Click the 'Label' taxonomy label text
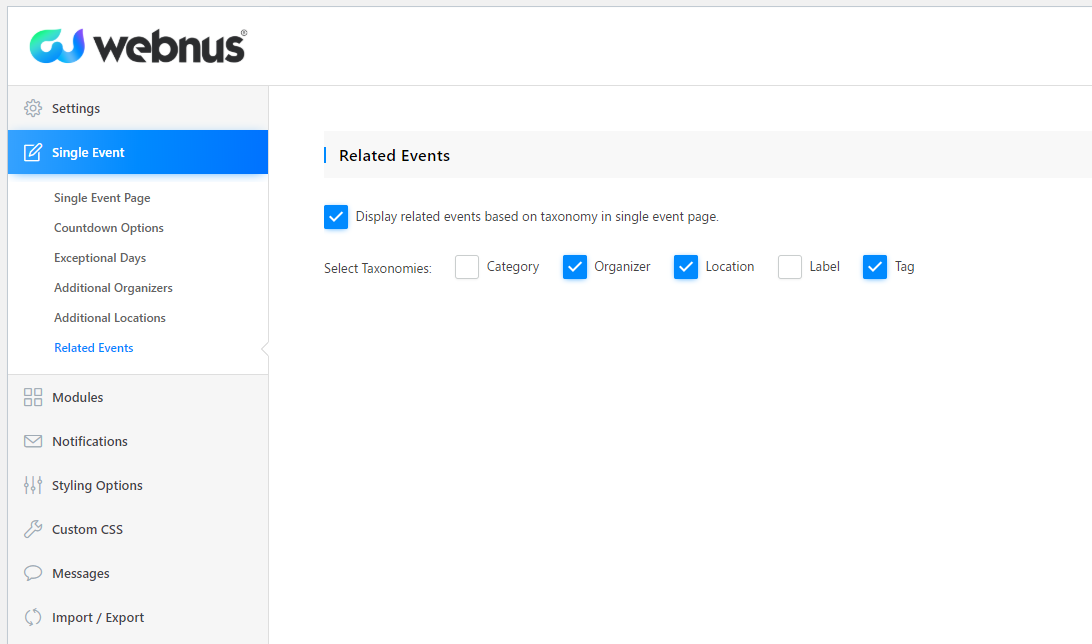1092x644 pixels. (x=824, y=267)
